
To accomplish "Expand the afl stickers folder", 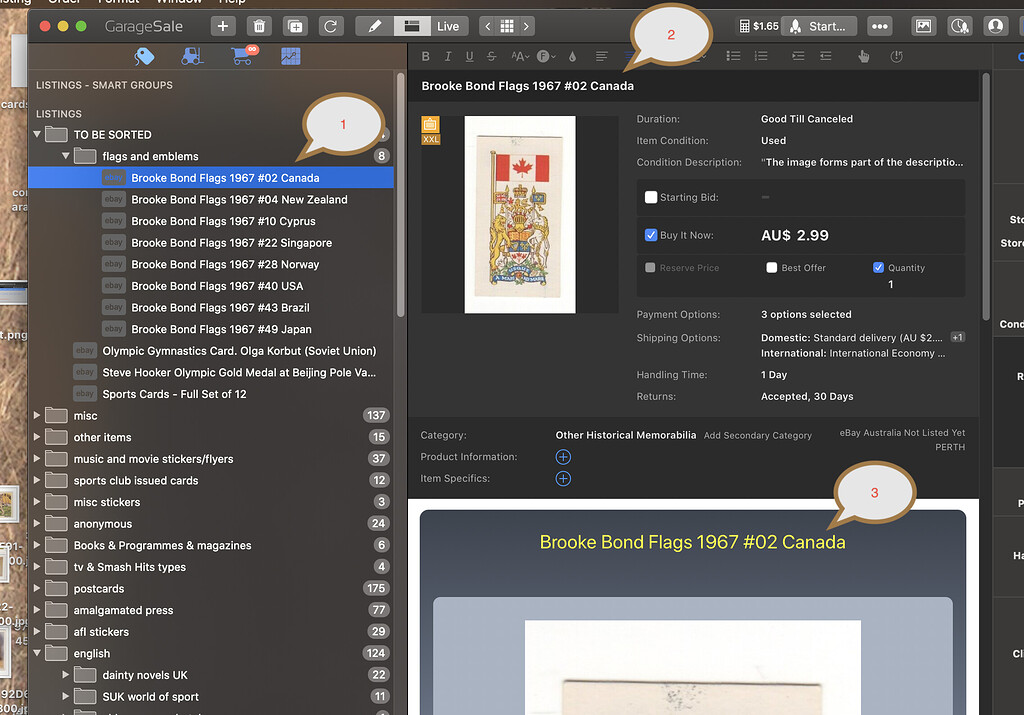I will coord(37,631).
